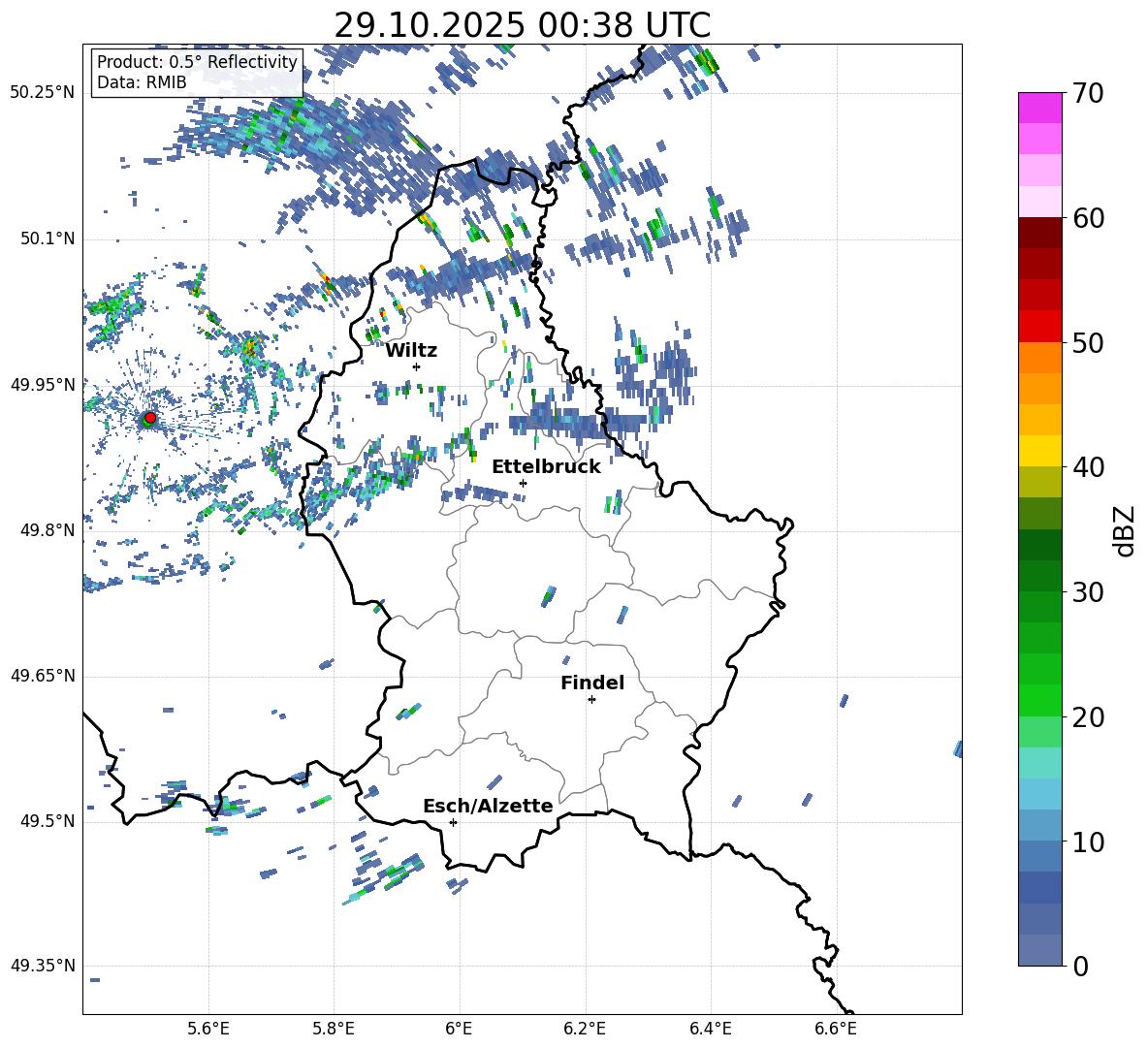This screenshot has width=1148, height=1048.
Task: Click the colorbar tick label 20
Action: click(1088, 717)
